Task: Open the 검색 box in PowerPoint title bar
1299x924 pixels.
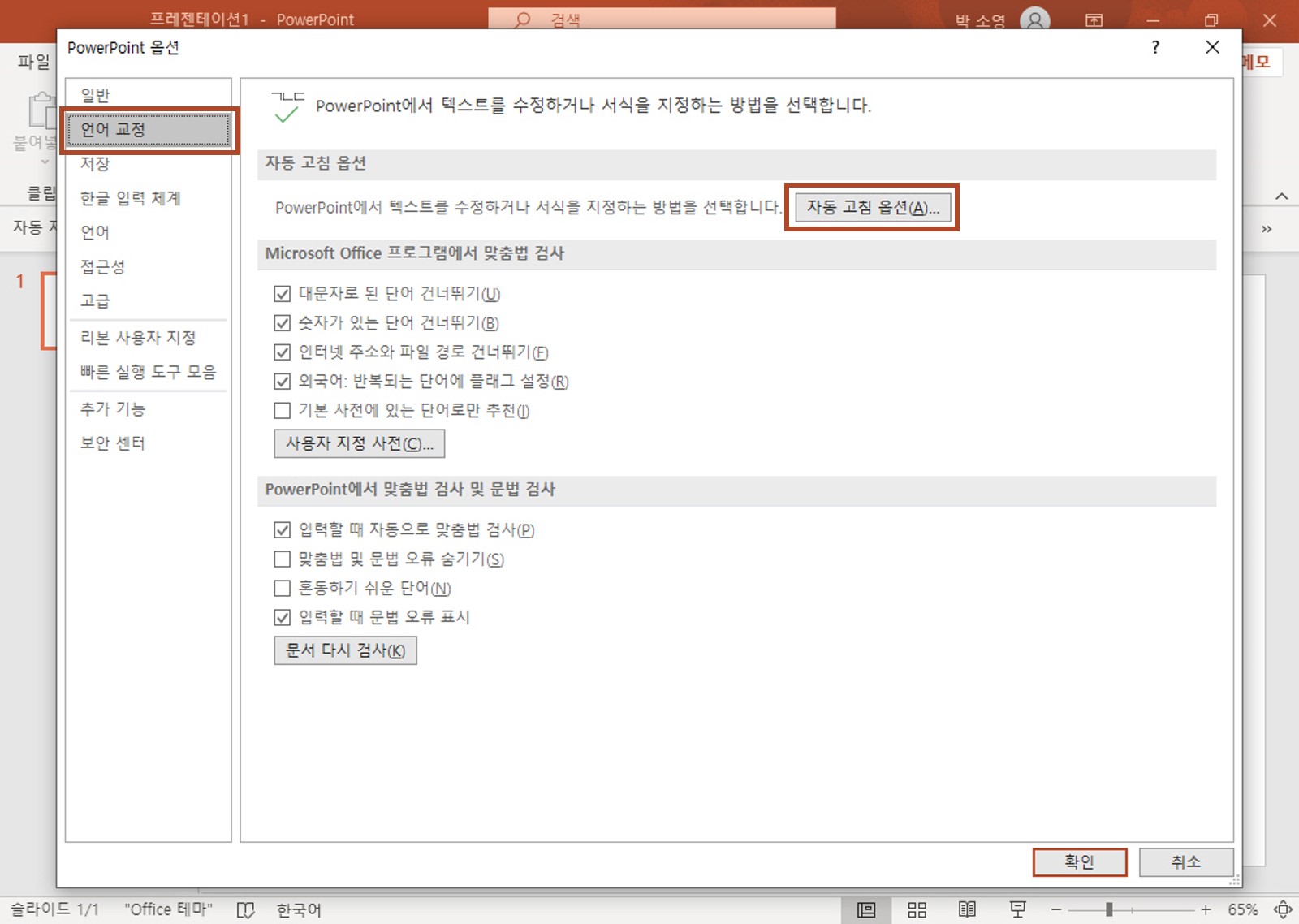Action: click(x=662, y=19)
